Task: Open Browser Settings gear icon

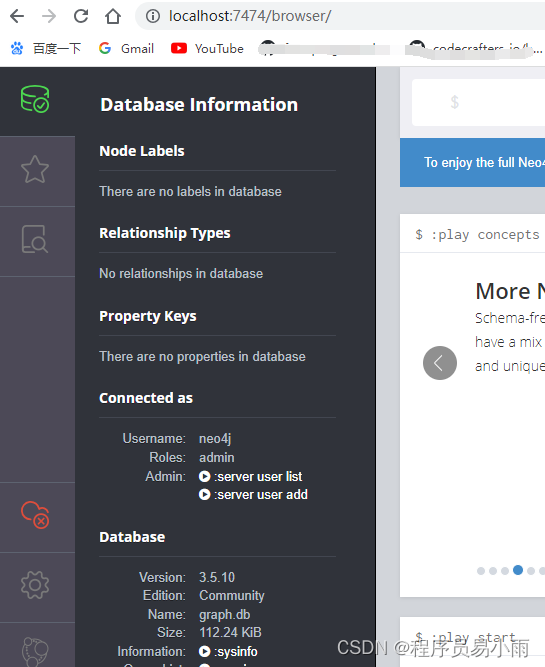Action: [x=35, y=585]
